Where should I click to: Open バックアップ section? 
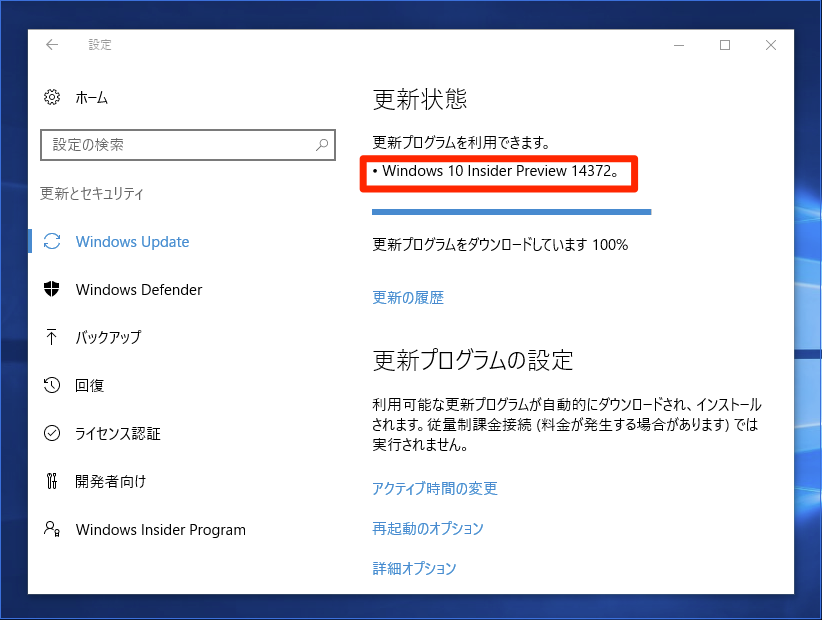[108, 338]
